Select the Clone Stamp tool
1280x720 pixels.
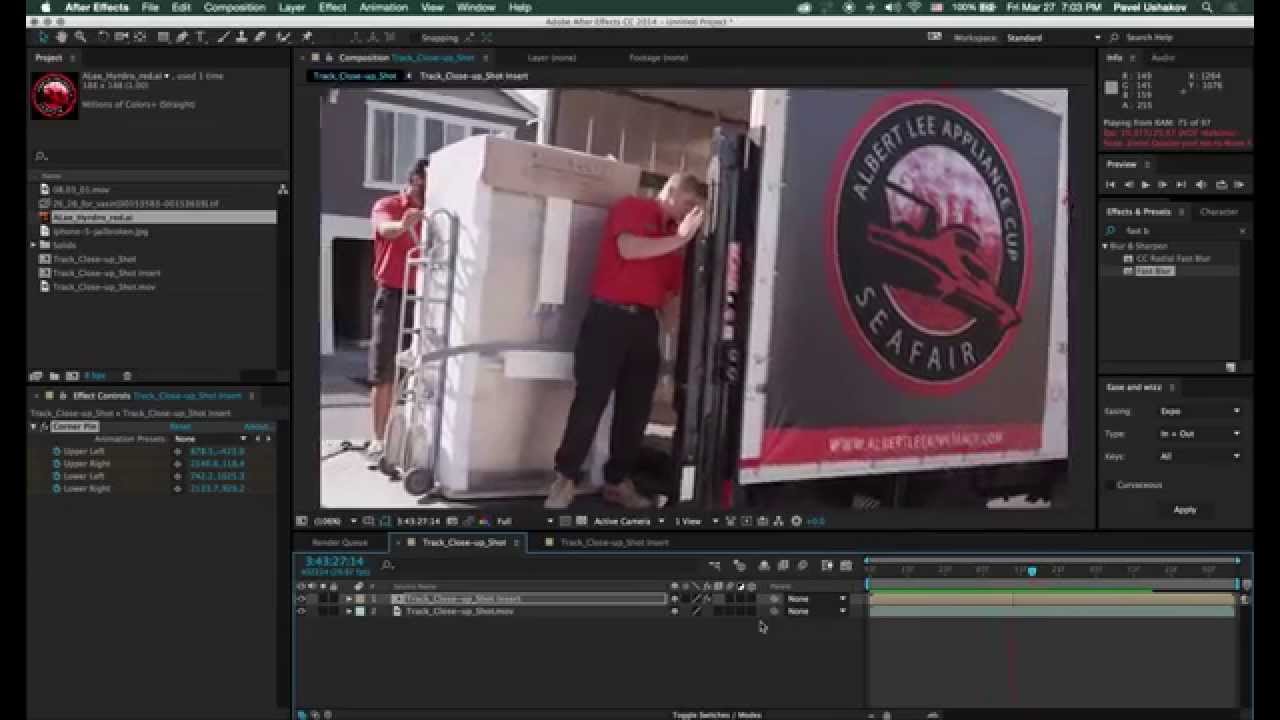click(x=241, y=37)
